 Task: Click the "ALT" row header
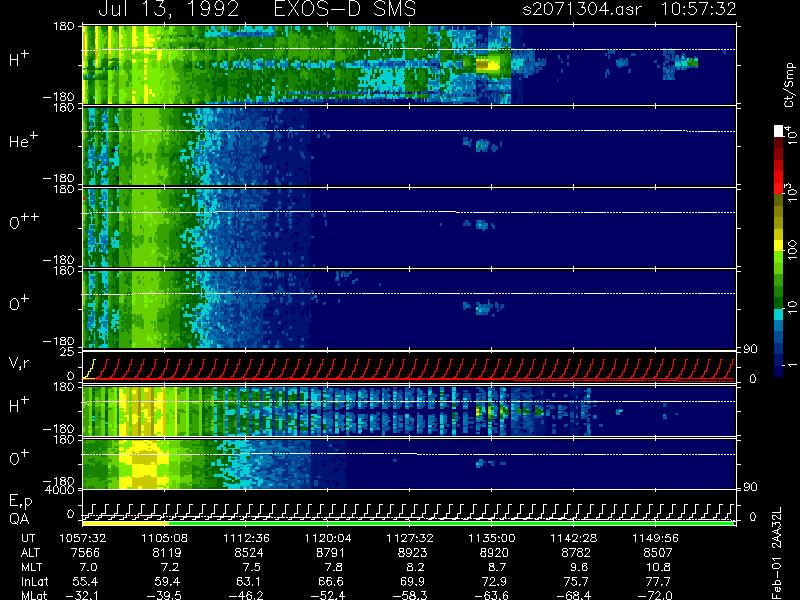[x=30, y=553]
